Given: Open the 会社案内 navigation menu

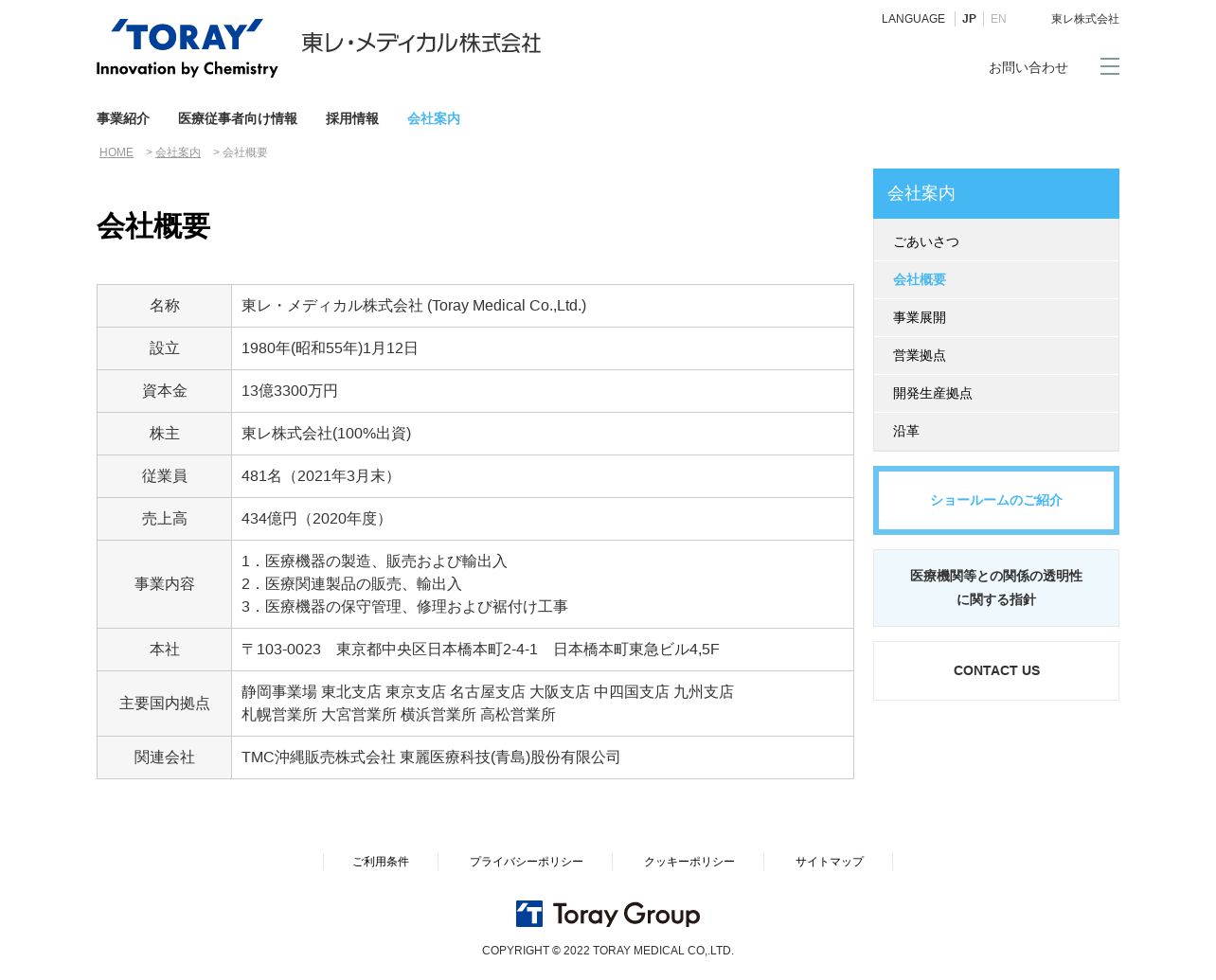Looking at the screenshot, I should click(x=434, y=118).
